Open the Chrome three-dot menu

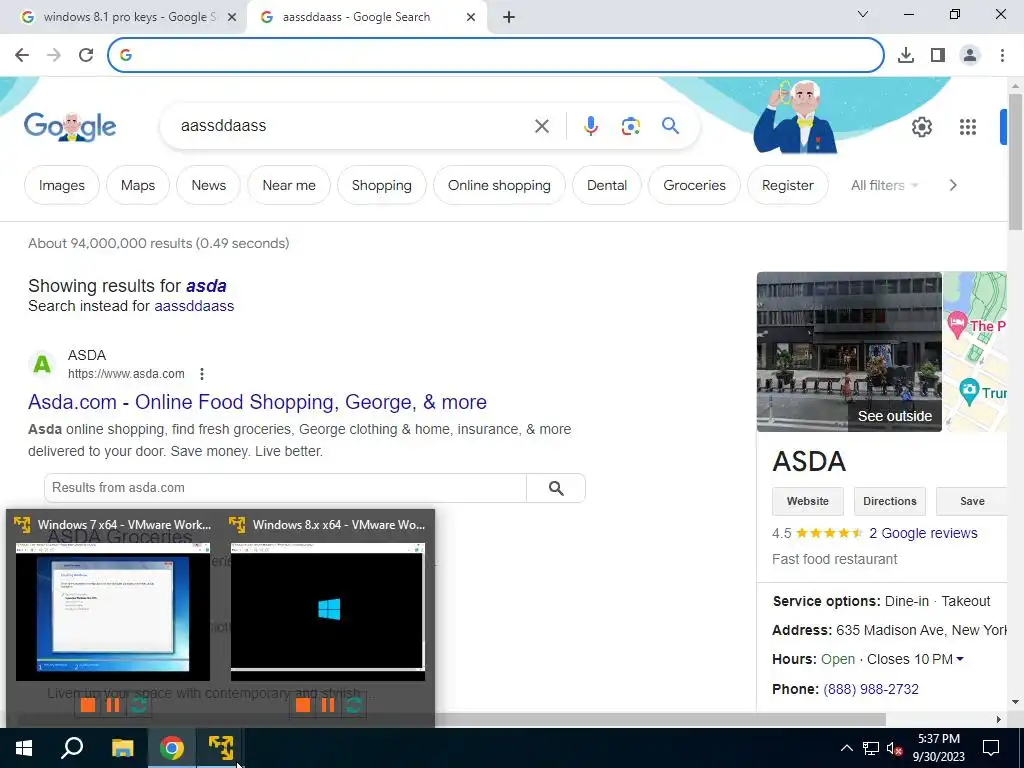pos(1002,55)
